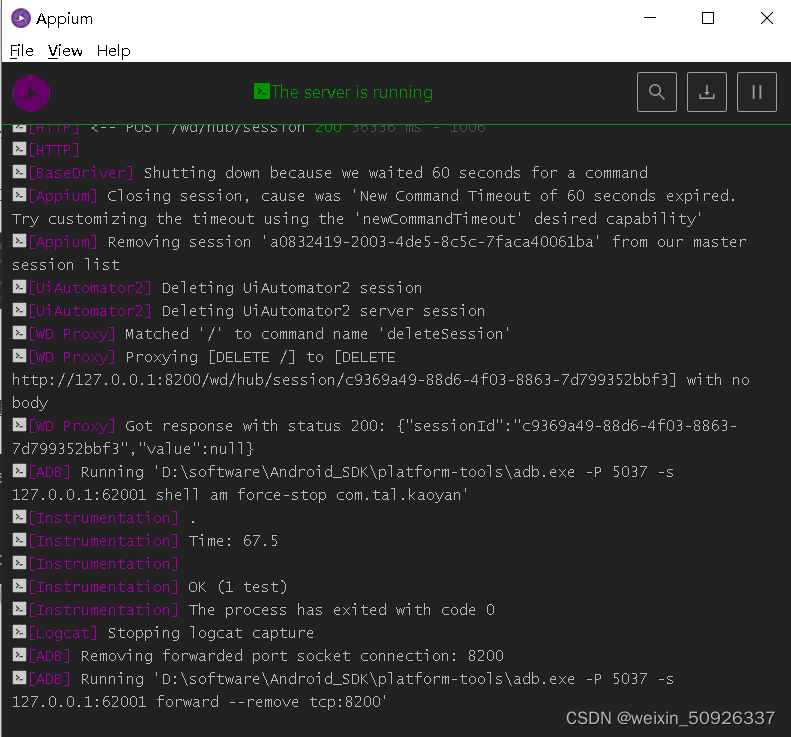The image size is (791, 737).
Task: Click icon beside 'Got response with status 200'
Action: coord(19,425)
